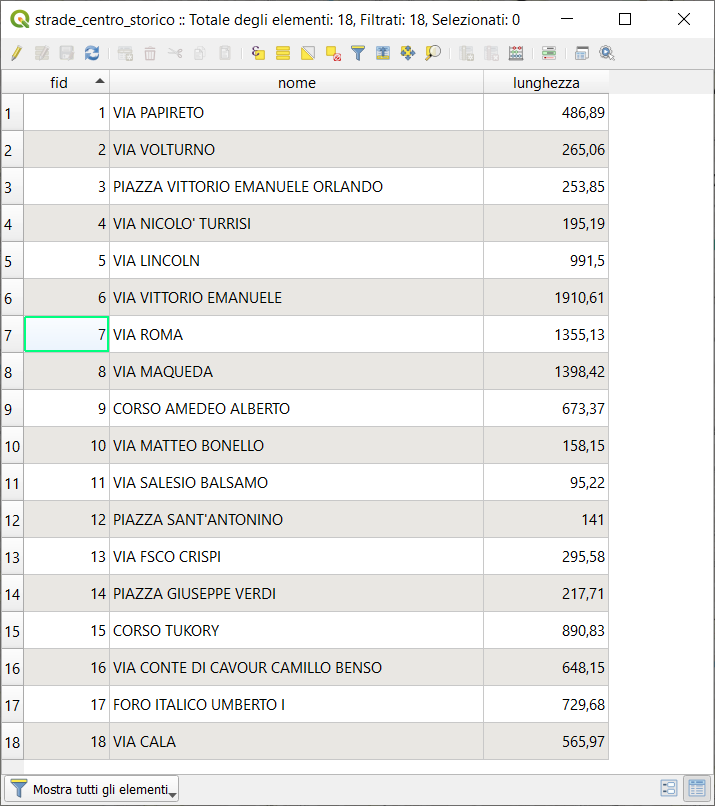The height and width of the screenshot is (806, 715).
Task: Click the cut scissors icon
Action: tap(175, 53)
